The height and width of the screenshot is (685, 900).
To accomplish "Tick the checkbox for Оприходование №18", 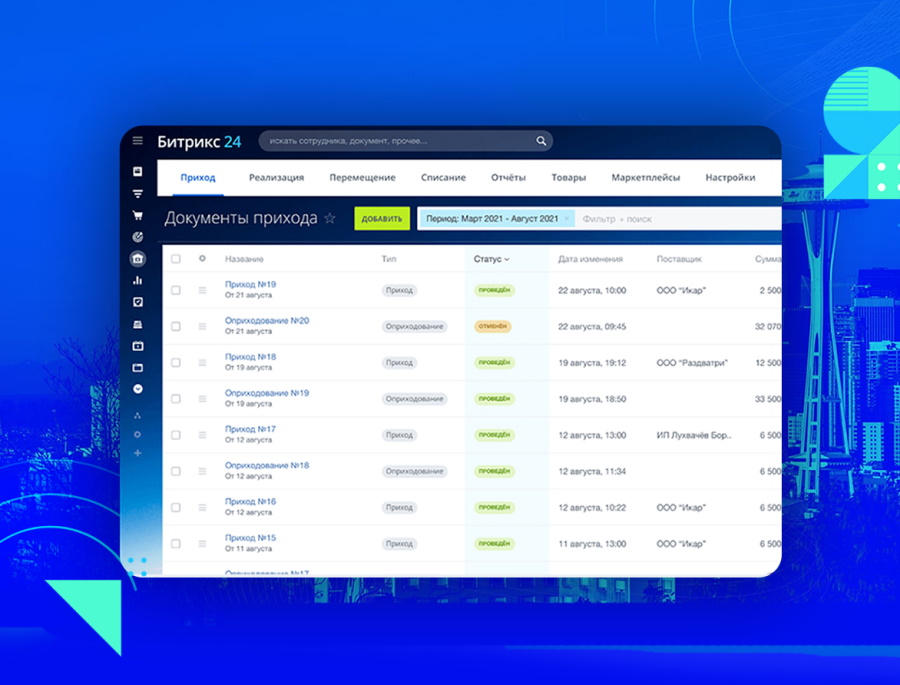I will point(176,471).
